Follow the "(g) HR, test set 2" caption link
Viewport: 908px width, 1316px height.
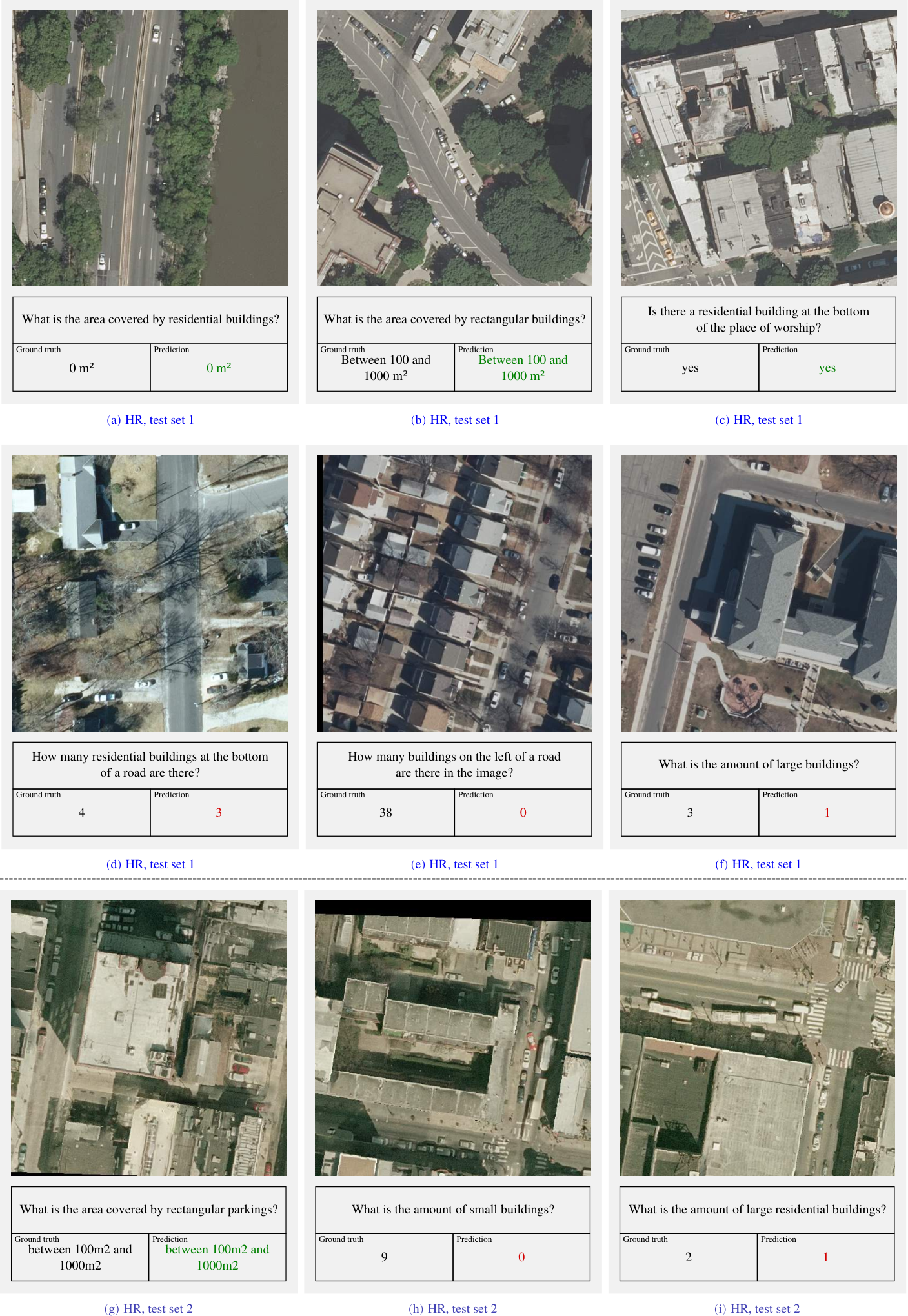[x=148, y=1309]
